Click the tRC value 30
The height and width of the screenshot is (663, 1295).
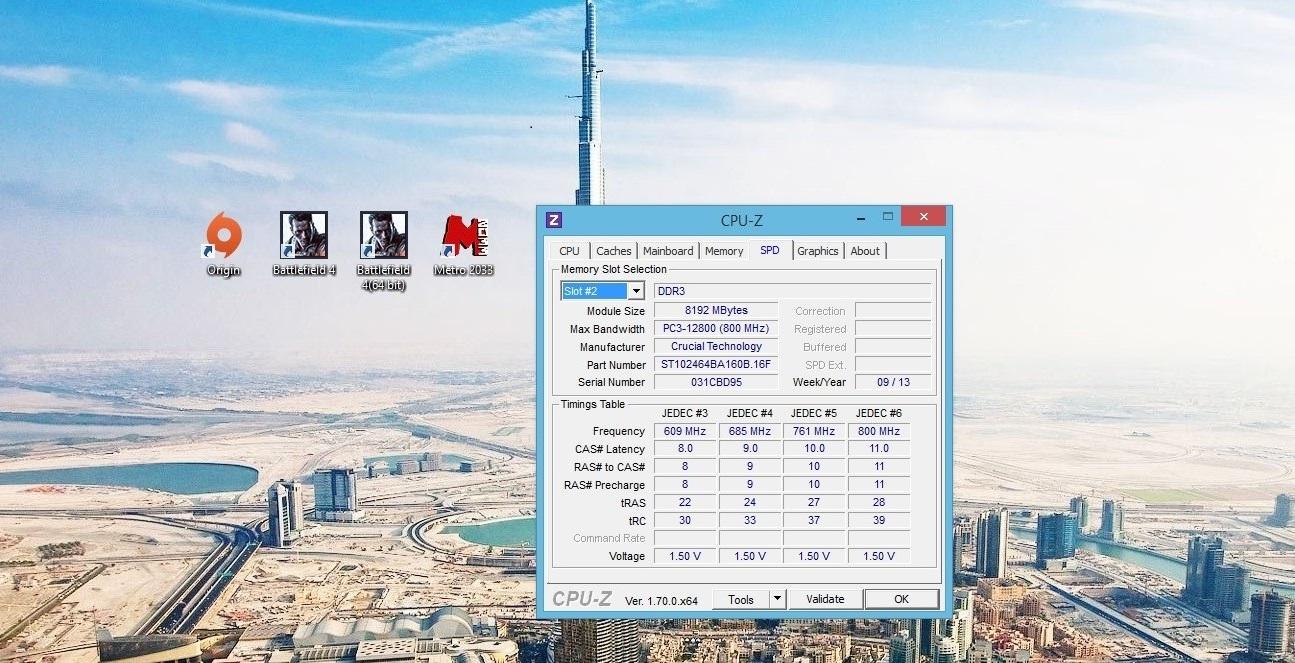point(685,521)
